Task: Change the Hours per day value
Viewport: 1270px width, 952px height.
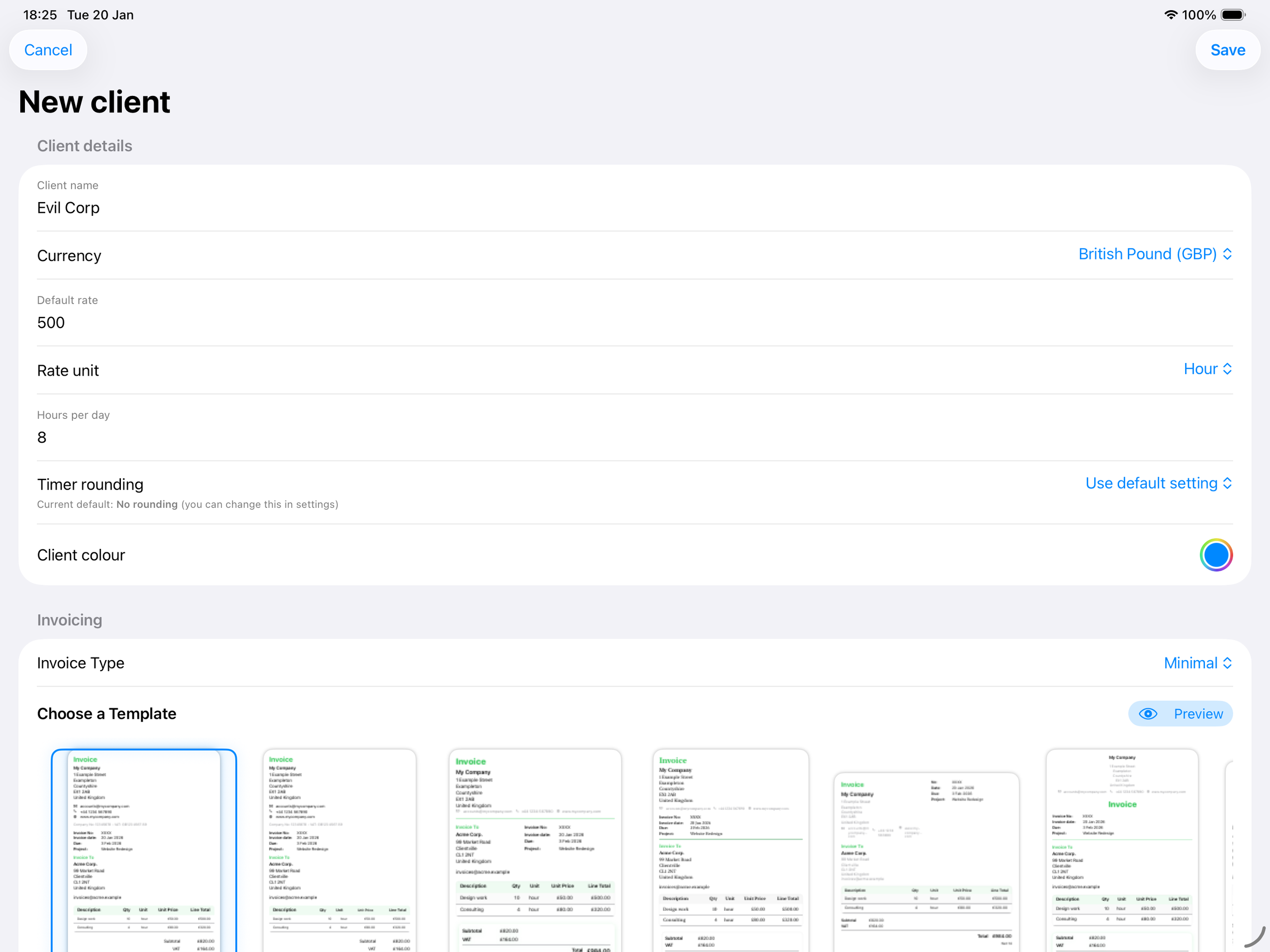Action: click(230, 437)
